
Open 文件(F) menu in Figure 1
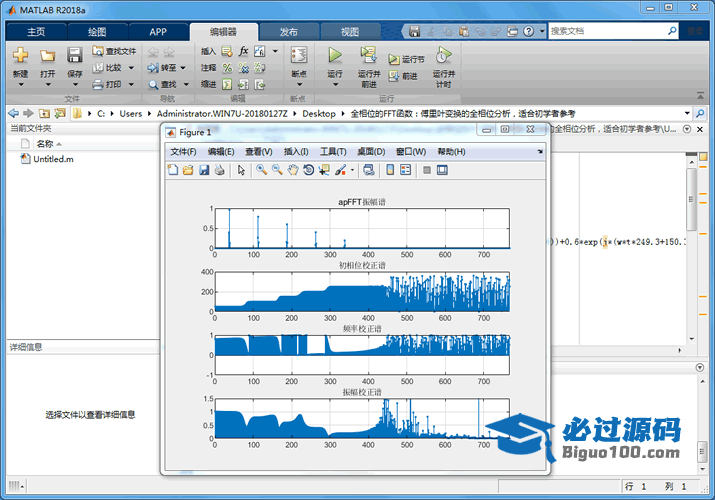183,152
